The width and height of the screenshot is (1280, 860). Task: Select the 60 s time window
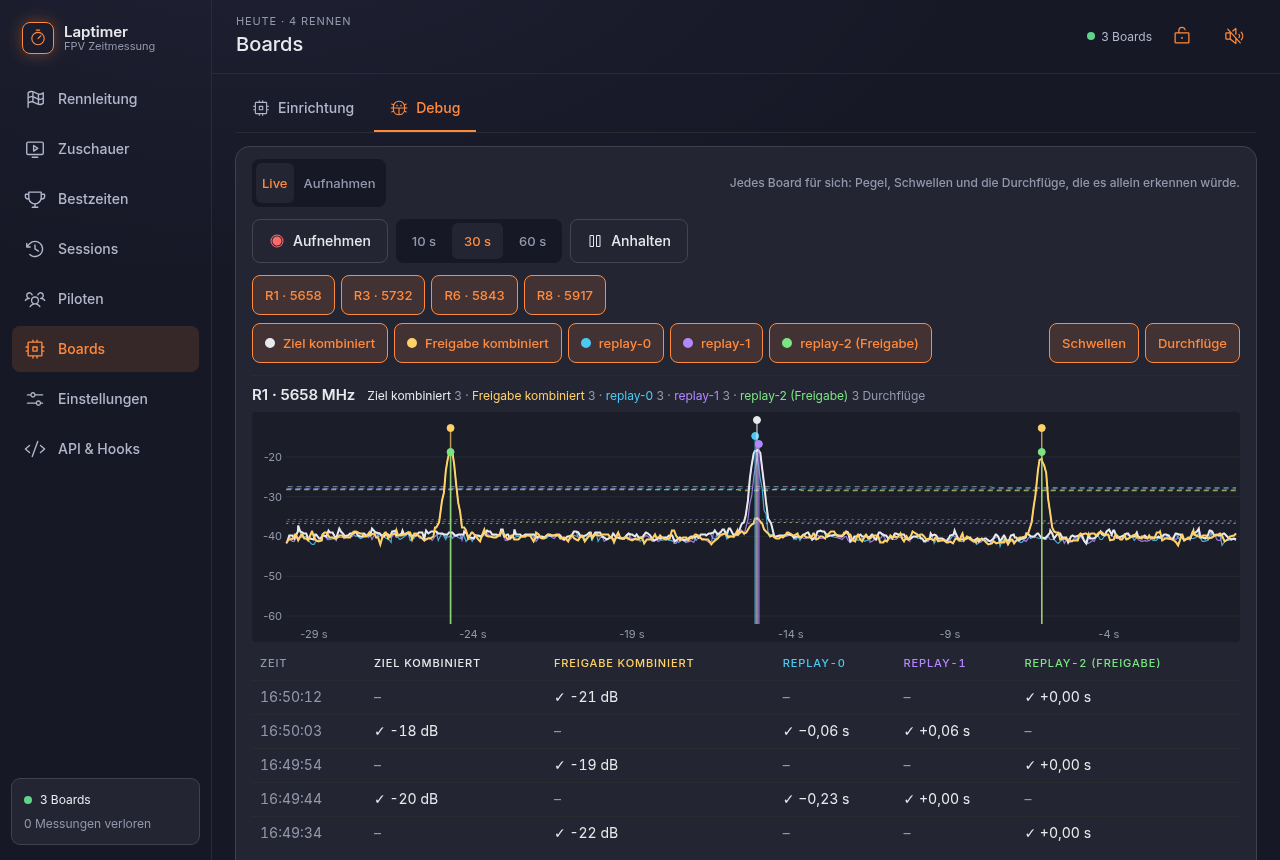532,241
